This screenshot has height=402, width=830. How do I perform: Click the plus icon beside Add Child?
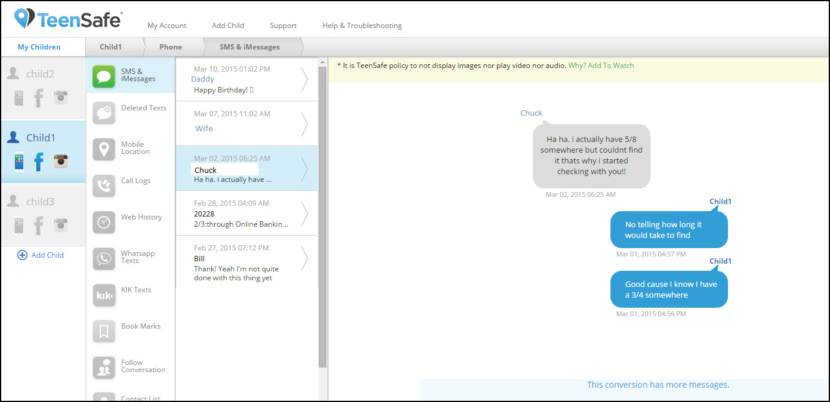(x=22, y=255)
